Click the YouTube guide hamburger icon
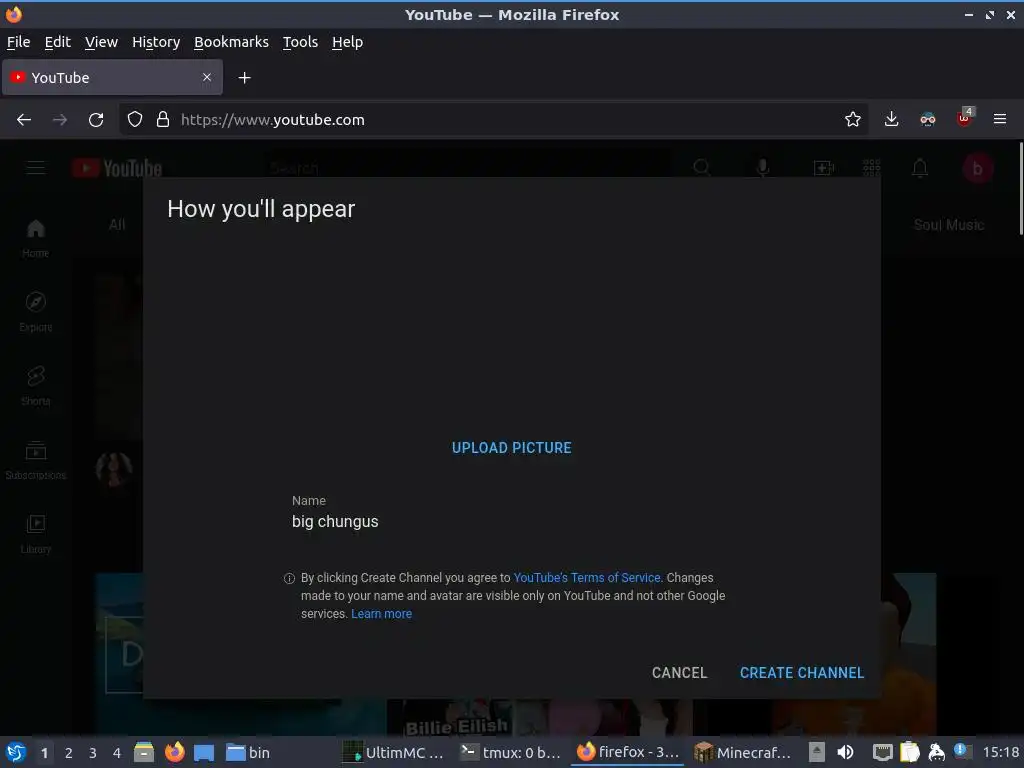 coord(36,168)
